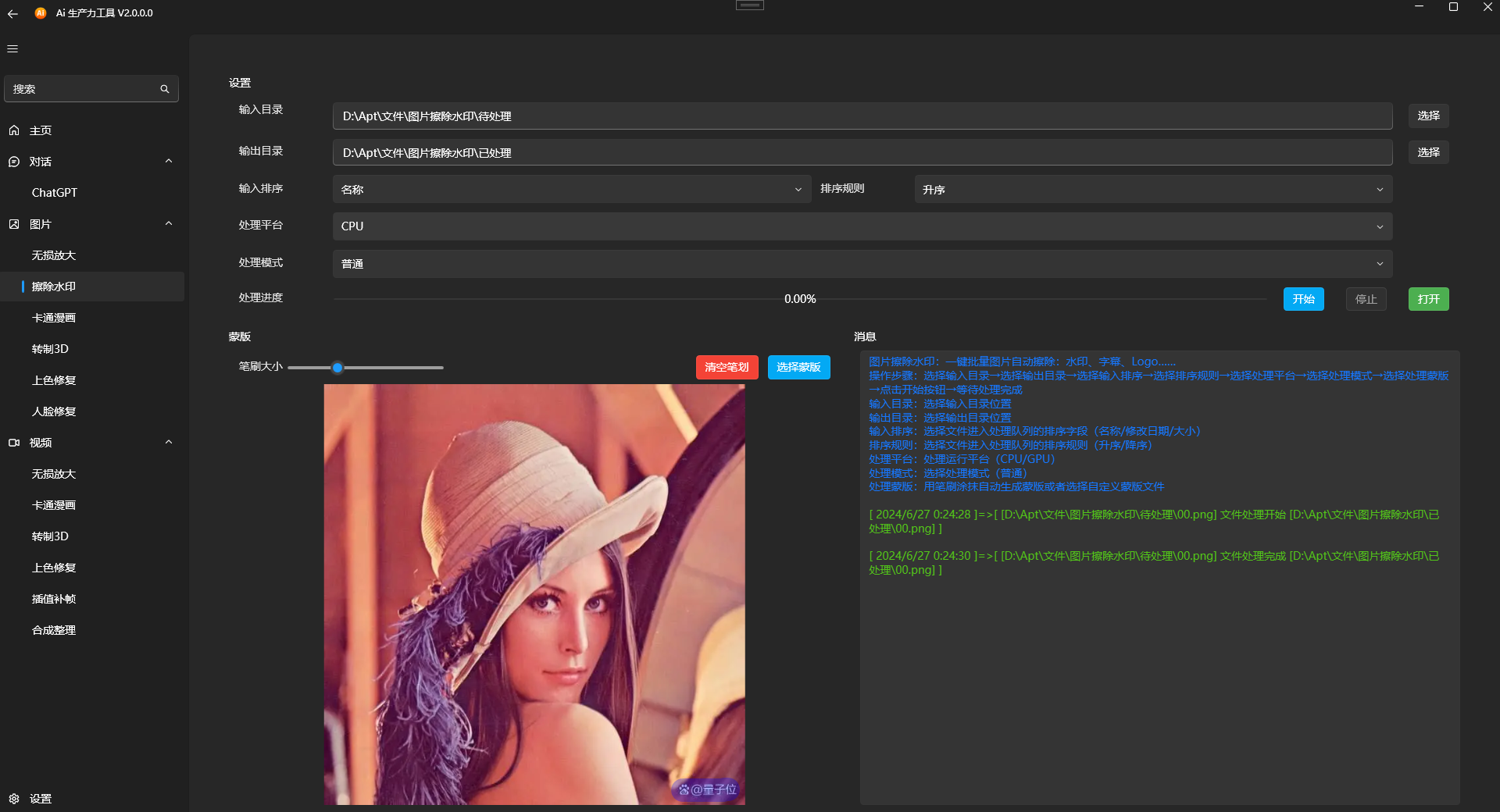Image resolution: width=1500 pixels, height=812 pixels.
Task: Click 选择 button for 输入目录
Action: tap(1428, 116)
